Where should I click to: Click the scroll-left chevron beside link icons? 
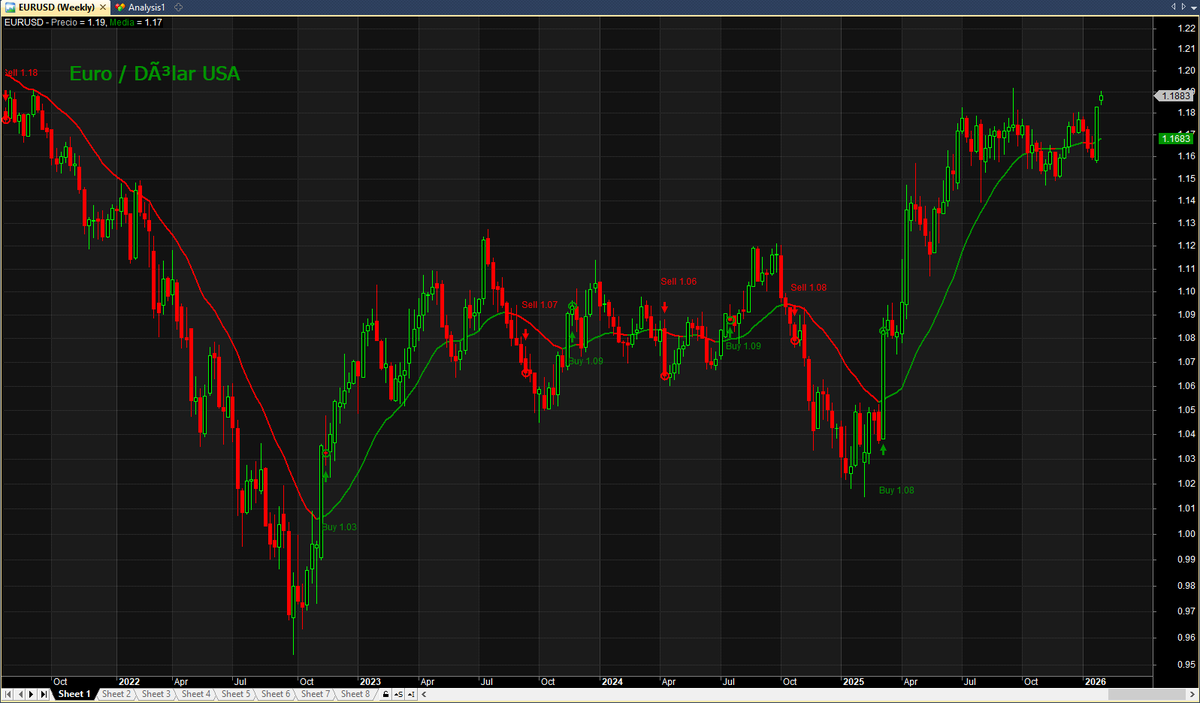423,694
